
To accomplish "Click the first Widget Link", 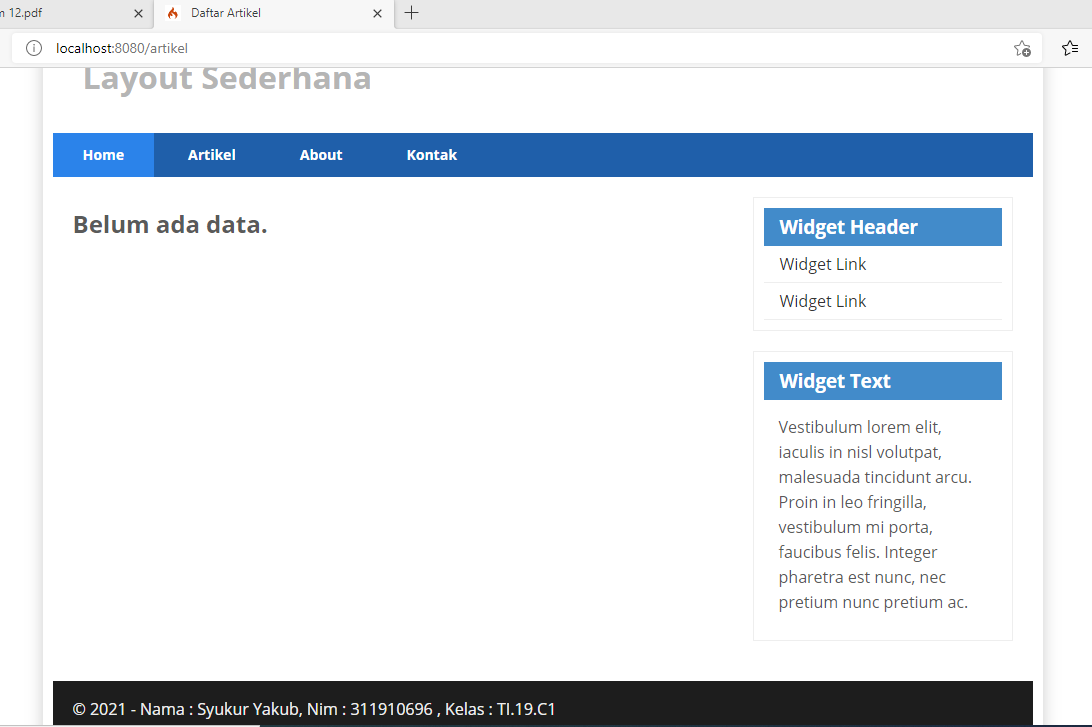I will [x=822, y=263].
